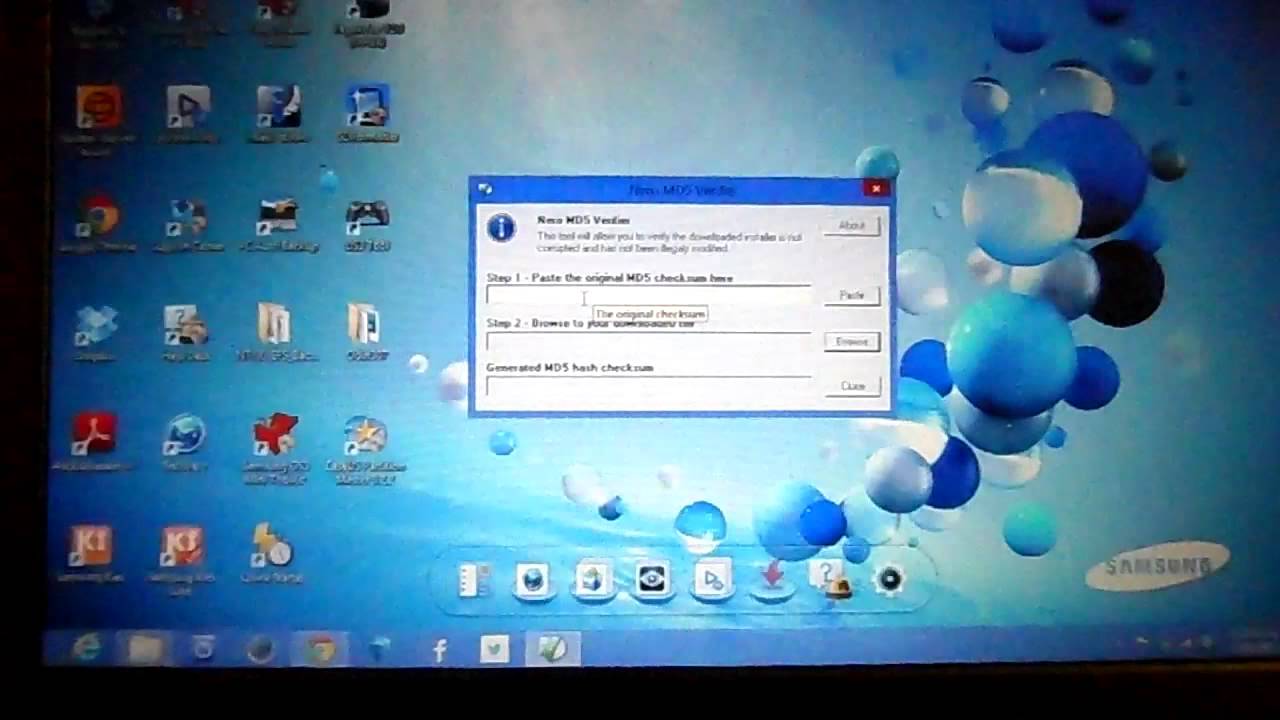
Task: Click the About button in Nero MD5 Verifier
Action: coord(851,225)
